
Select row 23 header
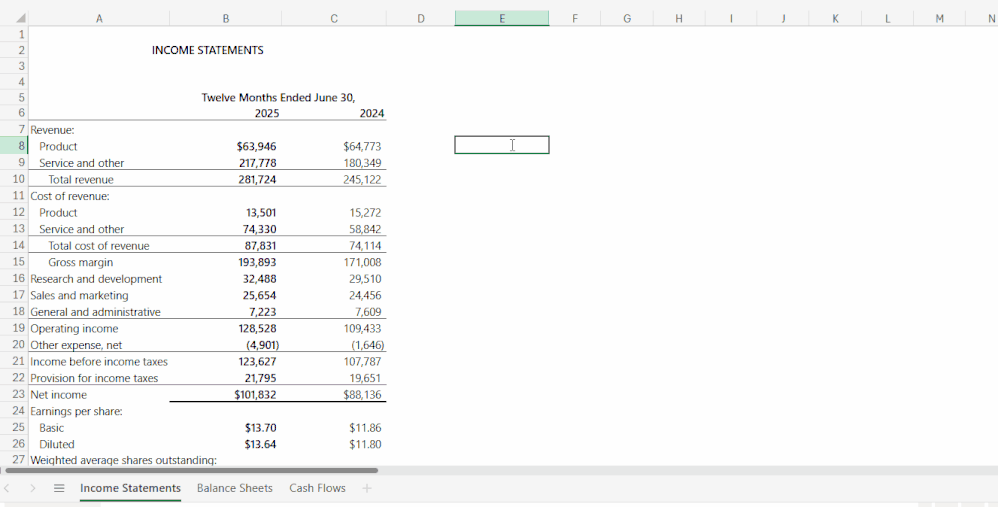pyautogui.click(x=14, y=394)
